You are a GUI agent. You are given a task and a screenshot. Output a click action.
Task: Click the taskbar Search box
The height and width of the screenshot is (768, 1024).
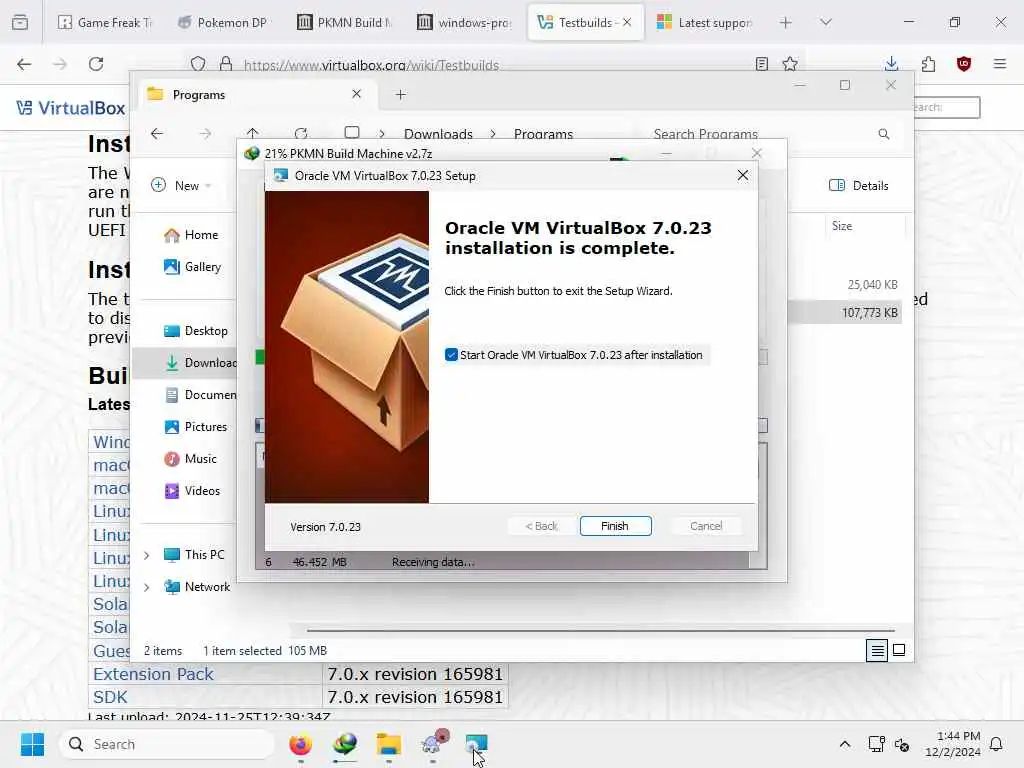(167, 744)
